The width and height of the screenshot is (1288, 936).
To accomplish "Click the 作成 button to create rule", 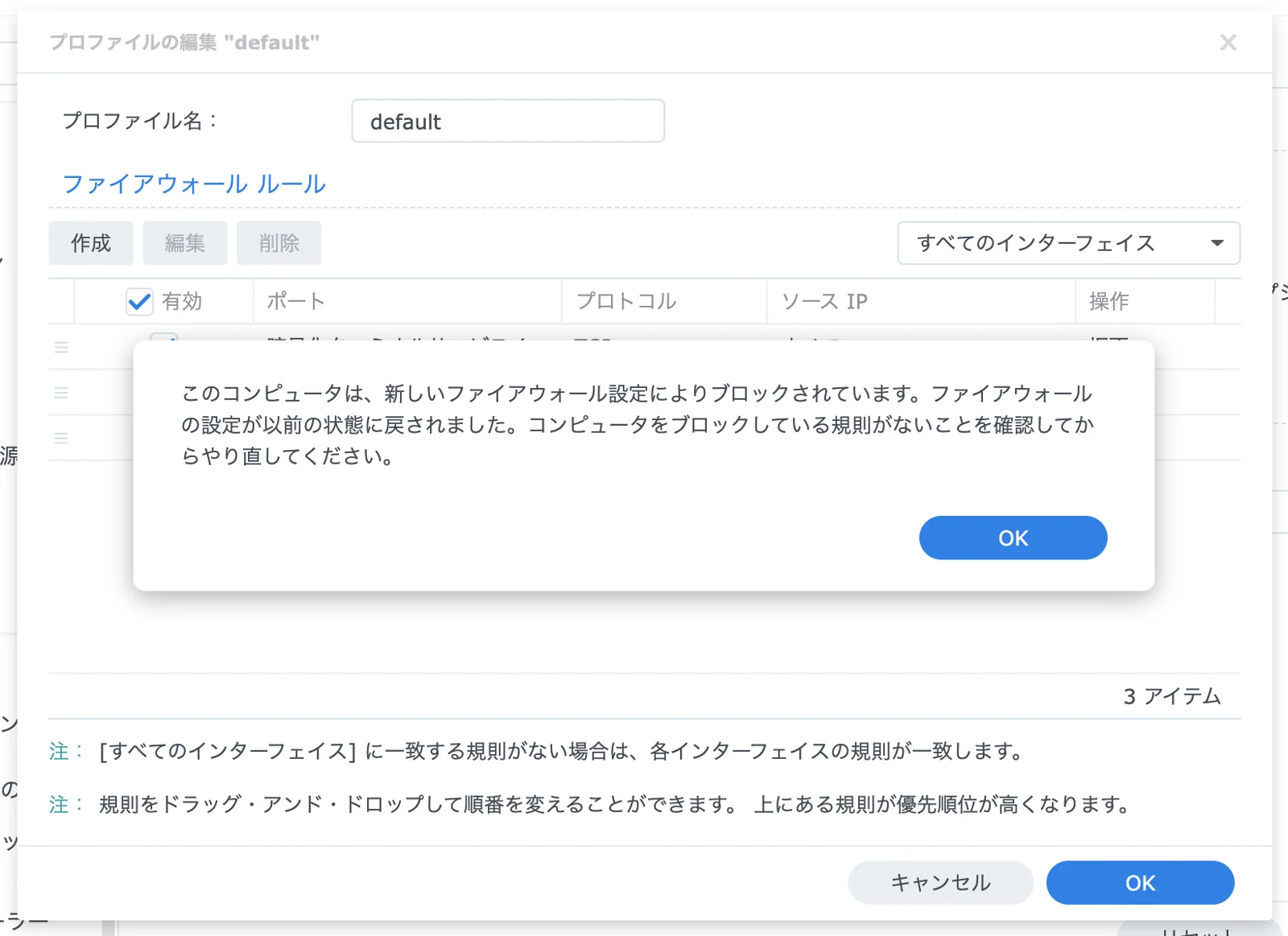I will [91, 243].
